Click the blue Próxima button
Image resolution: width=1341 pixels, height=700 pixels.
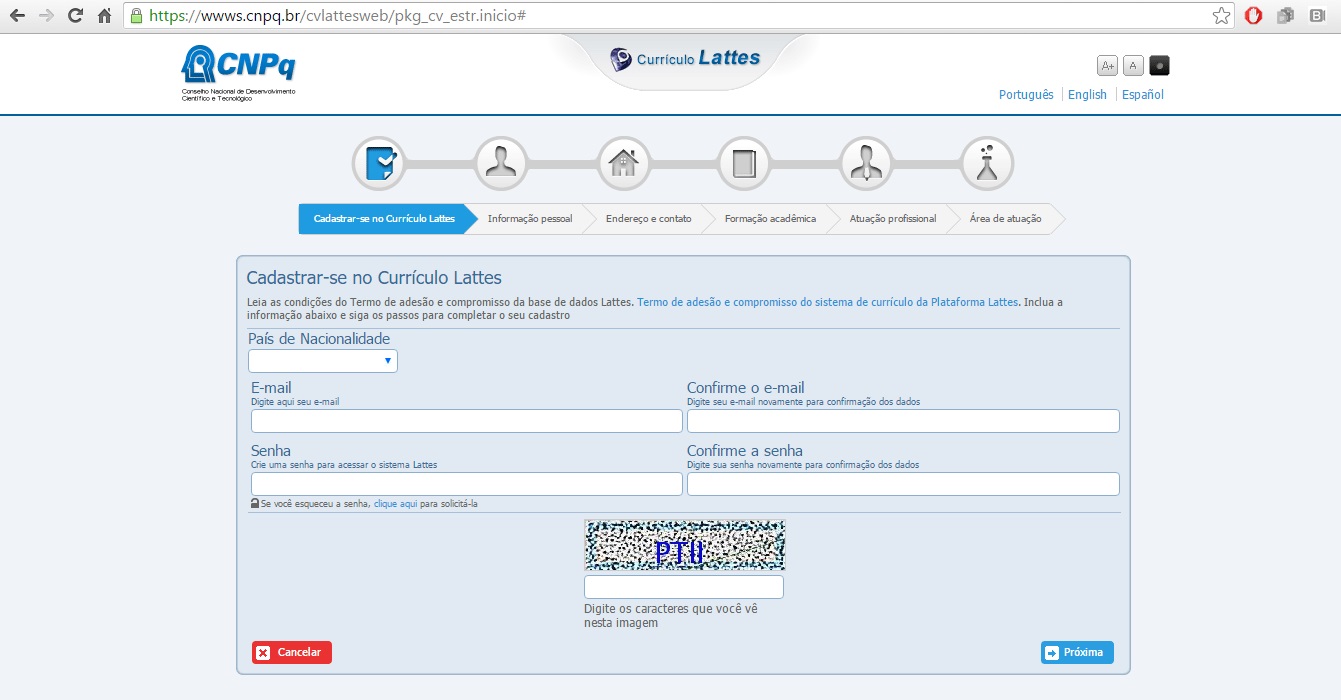point(1077,653)
